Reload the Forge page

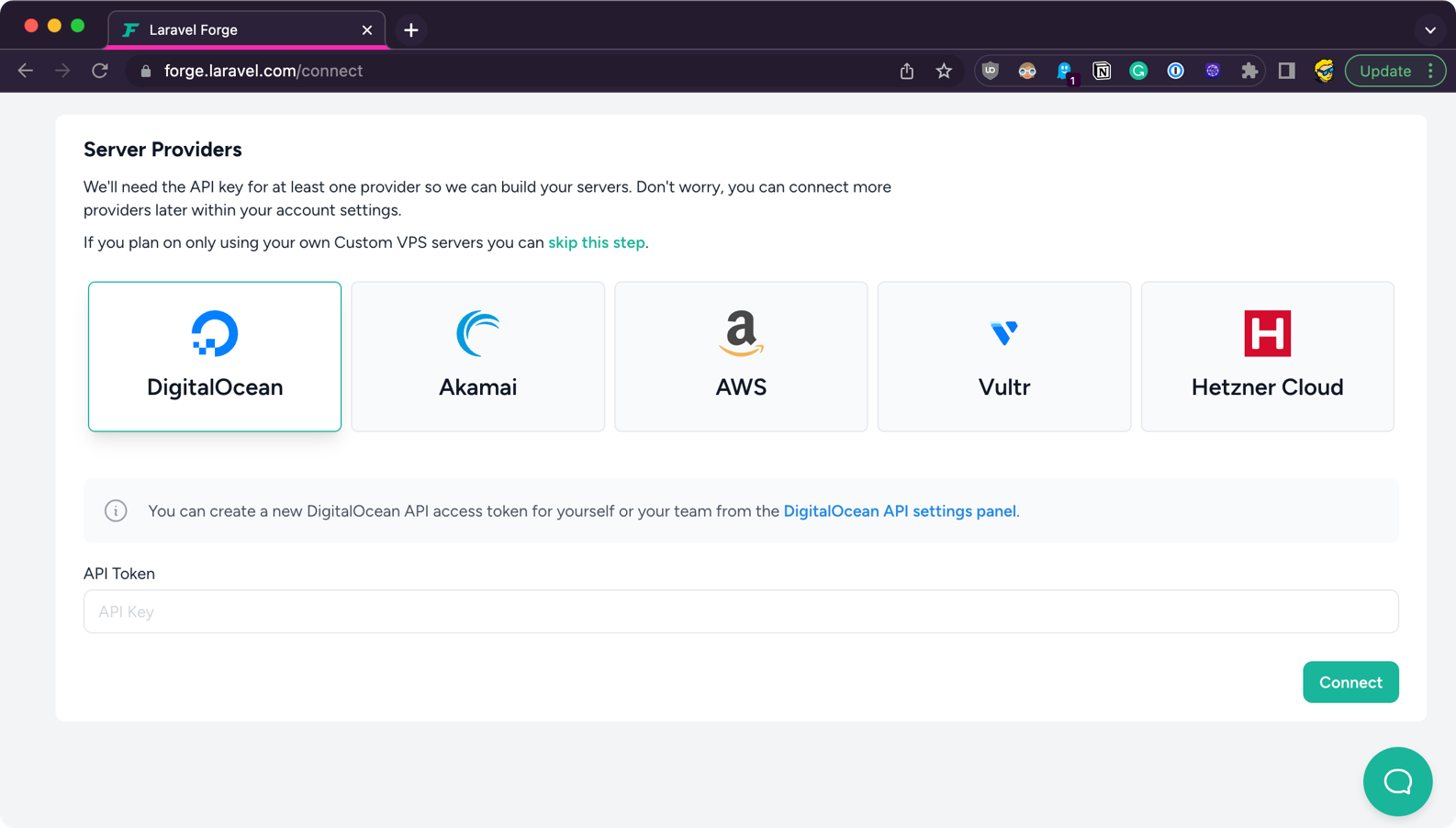pos(100,71)
